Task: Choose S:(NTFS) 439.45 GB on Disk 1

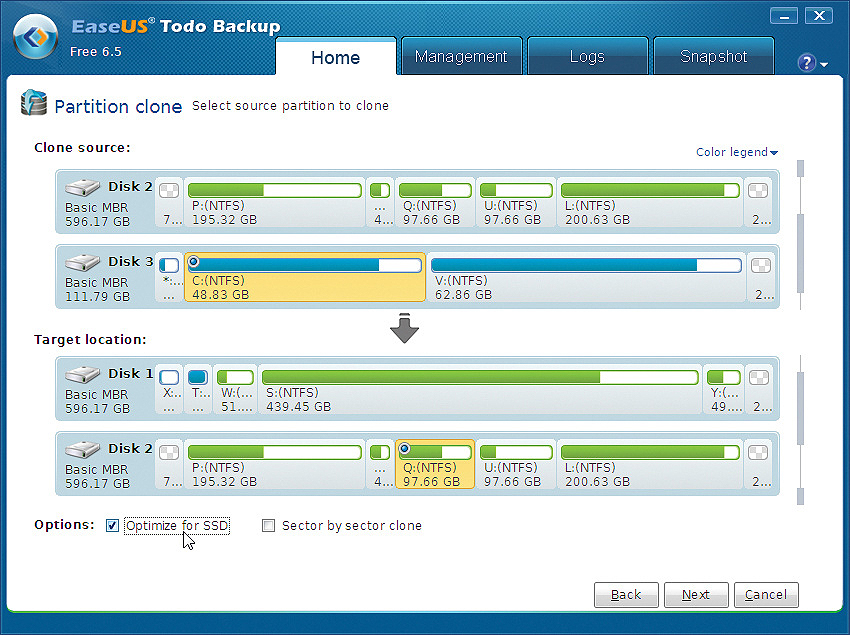Action: [x=480, y=389]
